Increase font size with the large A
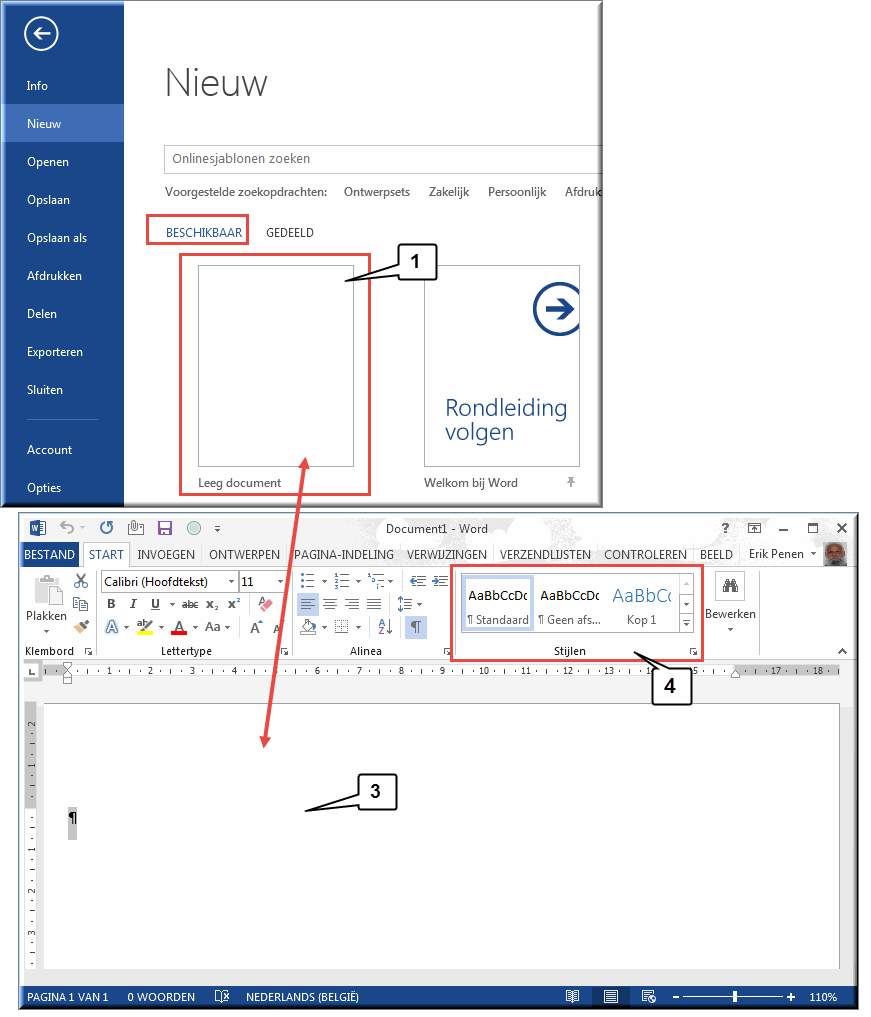 256,627
